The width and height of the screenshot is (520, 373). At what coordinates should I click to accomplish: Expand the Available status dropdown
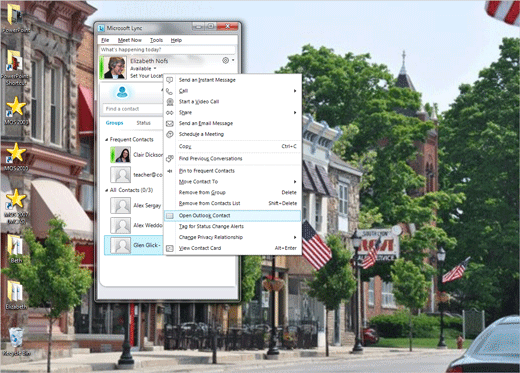point(155,69)
